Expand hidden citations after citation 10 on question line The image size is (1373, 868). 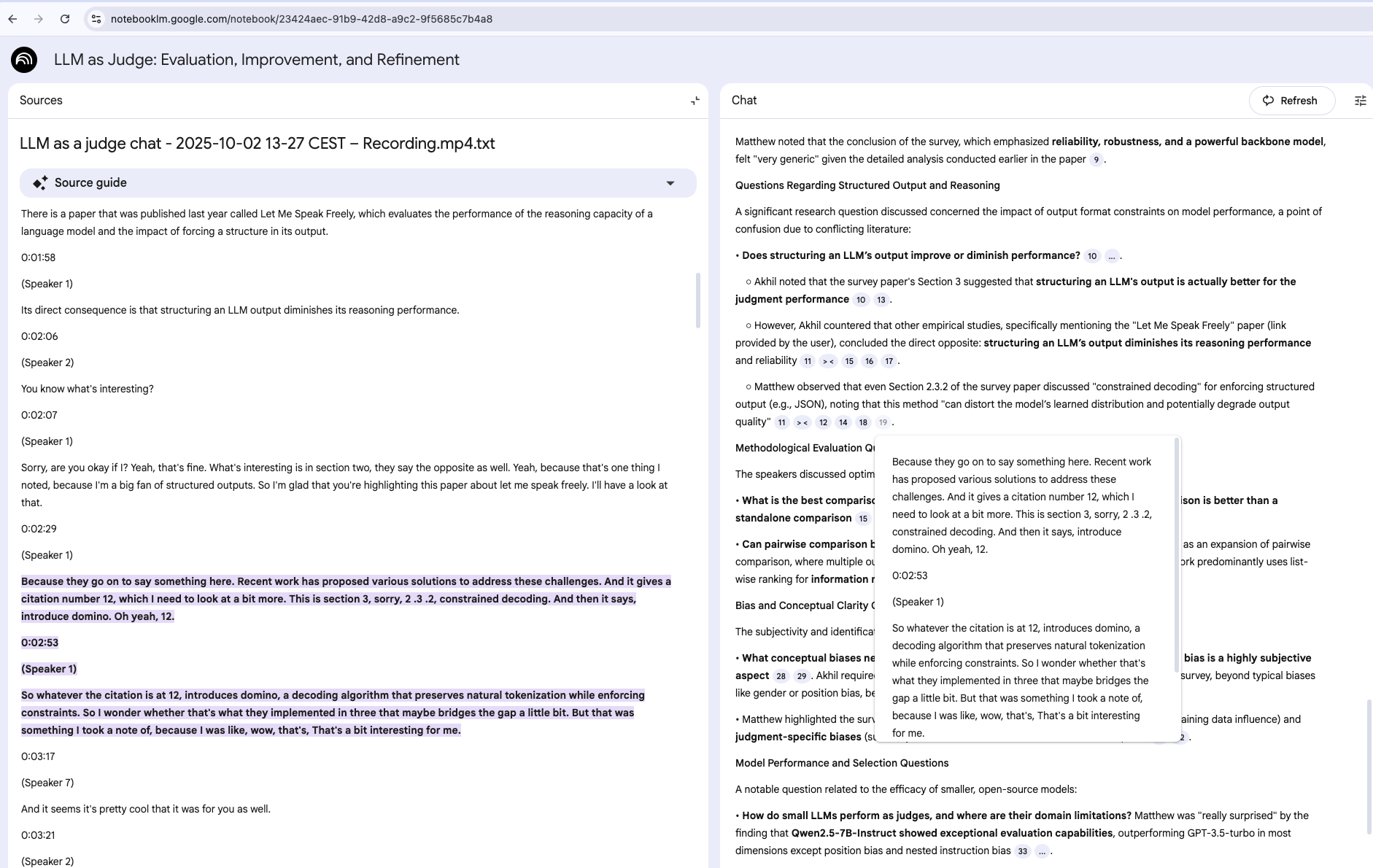[x=1111, y=256]
